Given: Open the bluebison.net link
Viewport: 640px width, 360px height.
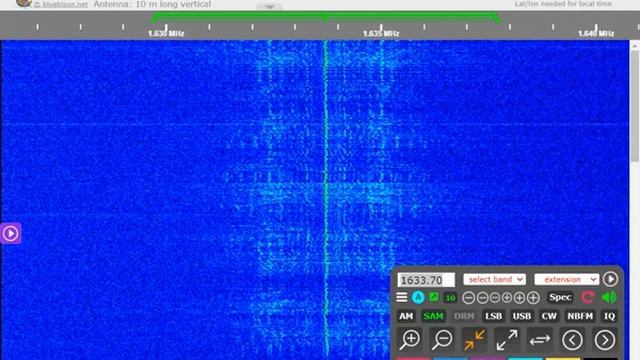Looking at the screenshot, I should click(x=61, y=4).
